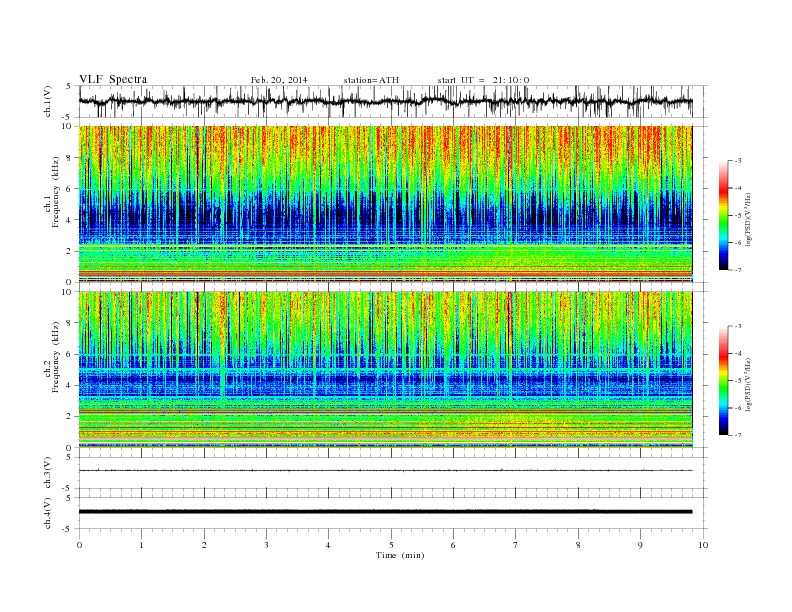The height and width of the screenshot is (612, 792).
Task: Click time-axis tick label "5"
Action: click(391, 545)
